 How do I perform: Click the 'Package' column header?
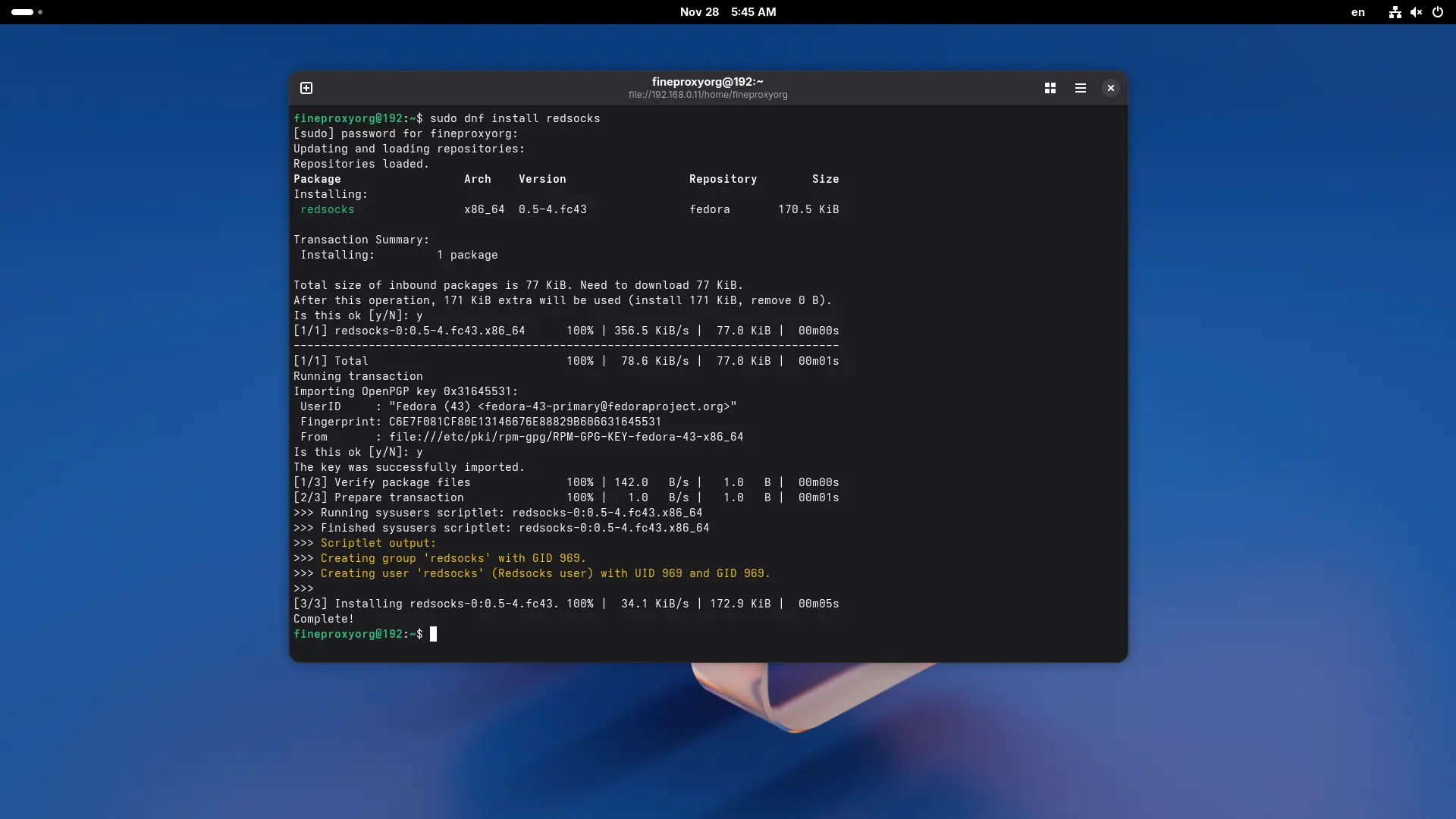click(x=317, y=179)
